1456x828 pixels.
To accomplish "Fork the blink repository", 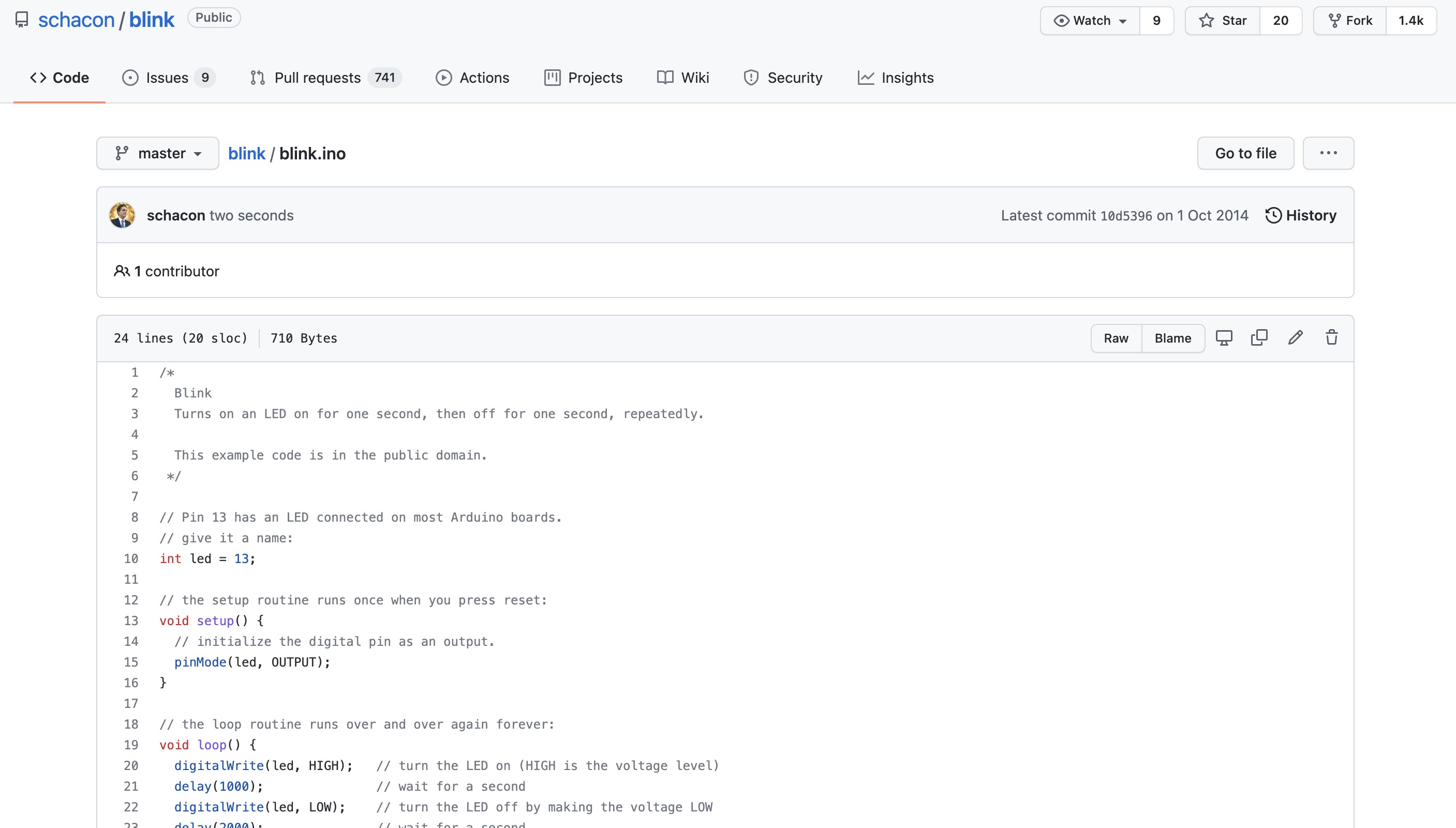I will point(1350,21).
